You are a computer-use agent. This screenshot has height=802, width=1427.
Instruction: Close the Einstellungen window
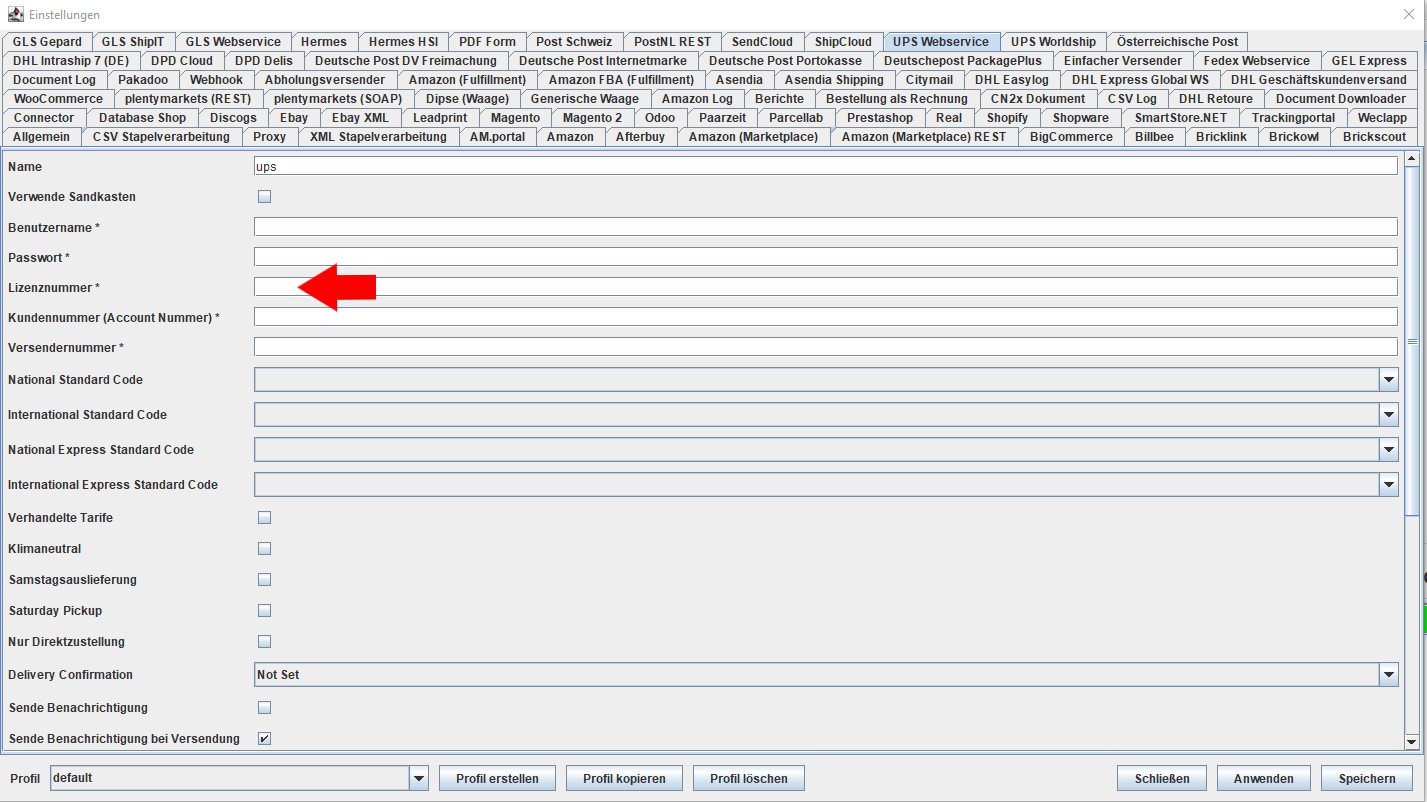[x=1409, y=14]
